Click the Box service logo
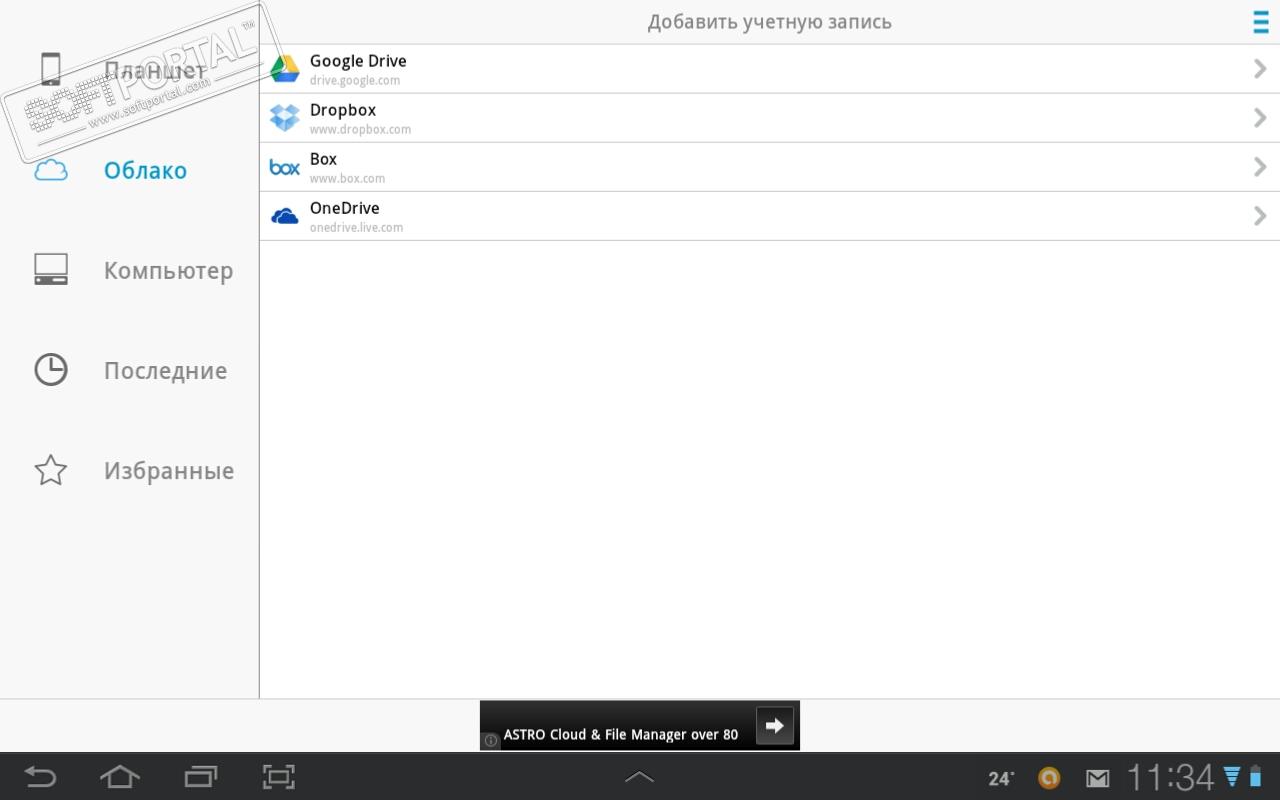The width and height of the screenshot is (1280, 800). tap(285, 167)
